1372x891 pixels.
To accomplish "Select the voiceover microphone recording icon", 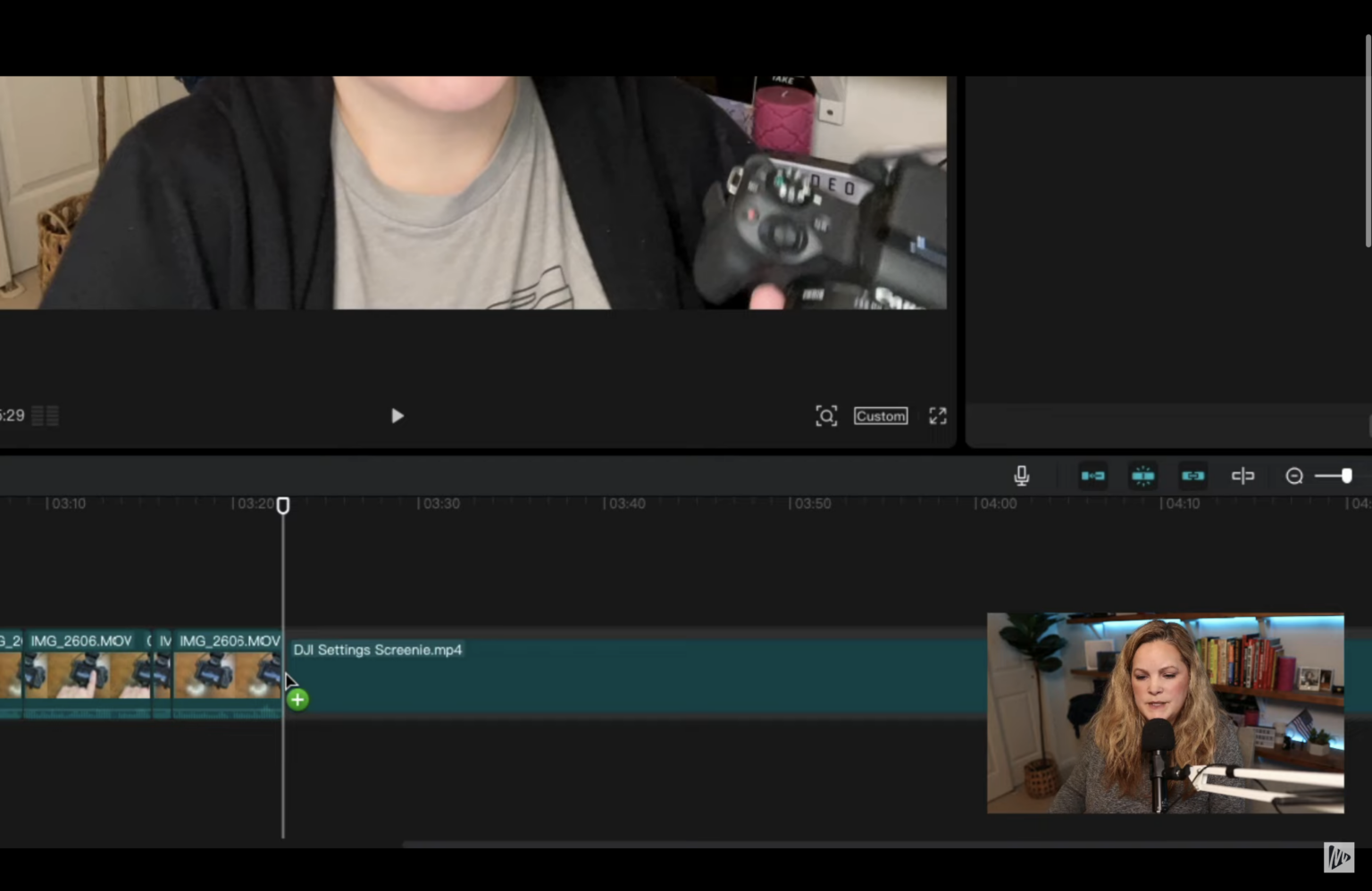I will click(x=1021, y=476).
